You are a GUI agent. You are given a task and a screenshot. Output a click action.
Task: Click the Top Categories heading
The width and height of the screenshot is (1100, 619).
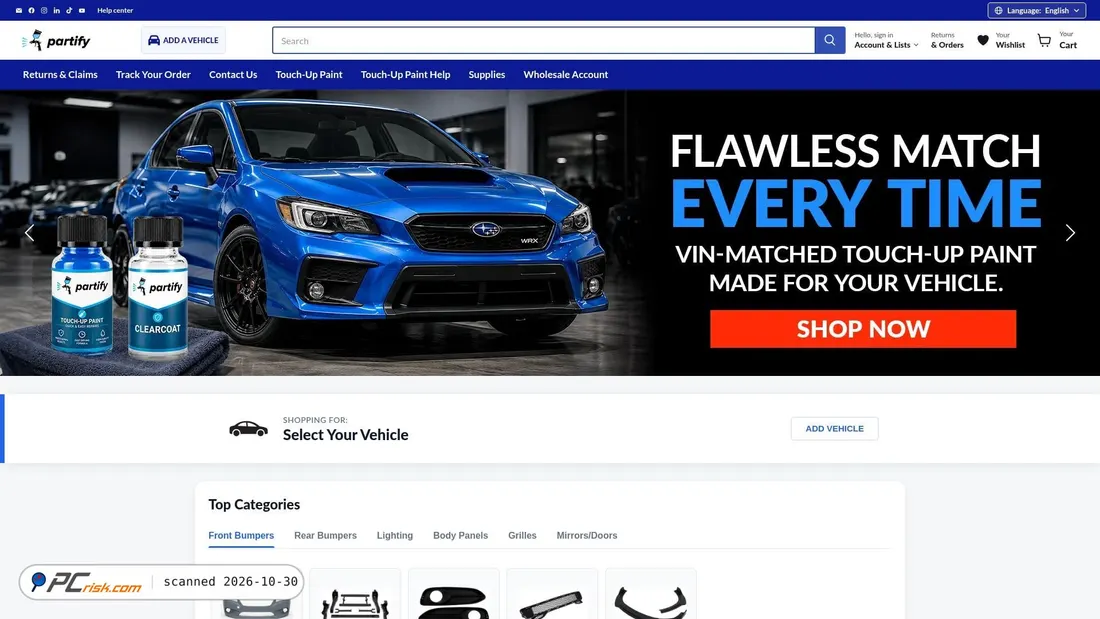[x=254, y=505]
